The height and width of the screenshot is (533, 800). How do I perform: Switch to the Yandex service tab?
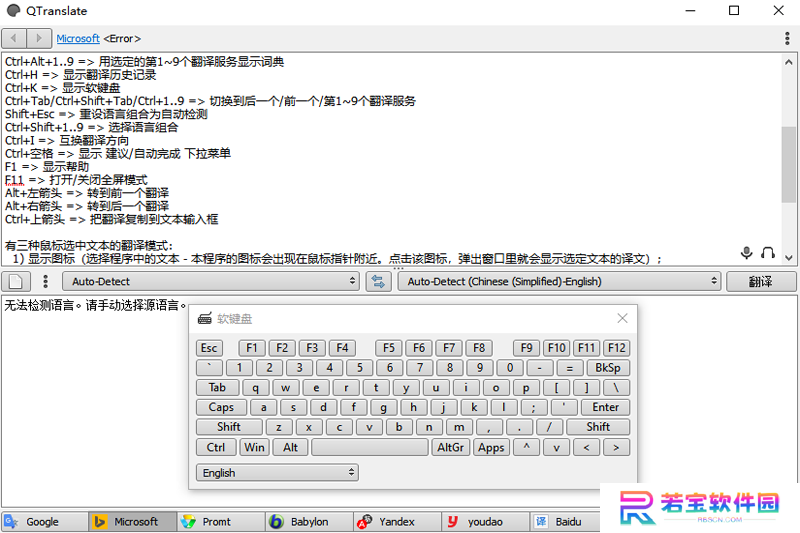pos(397,522)
